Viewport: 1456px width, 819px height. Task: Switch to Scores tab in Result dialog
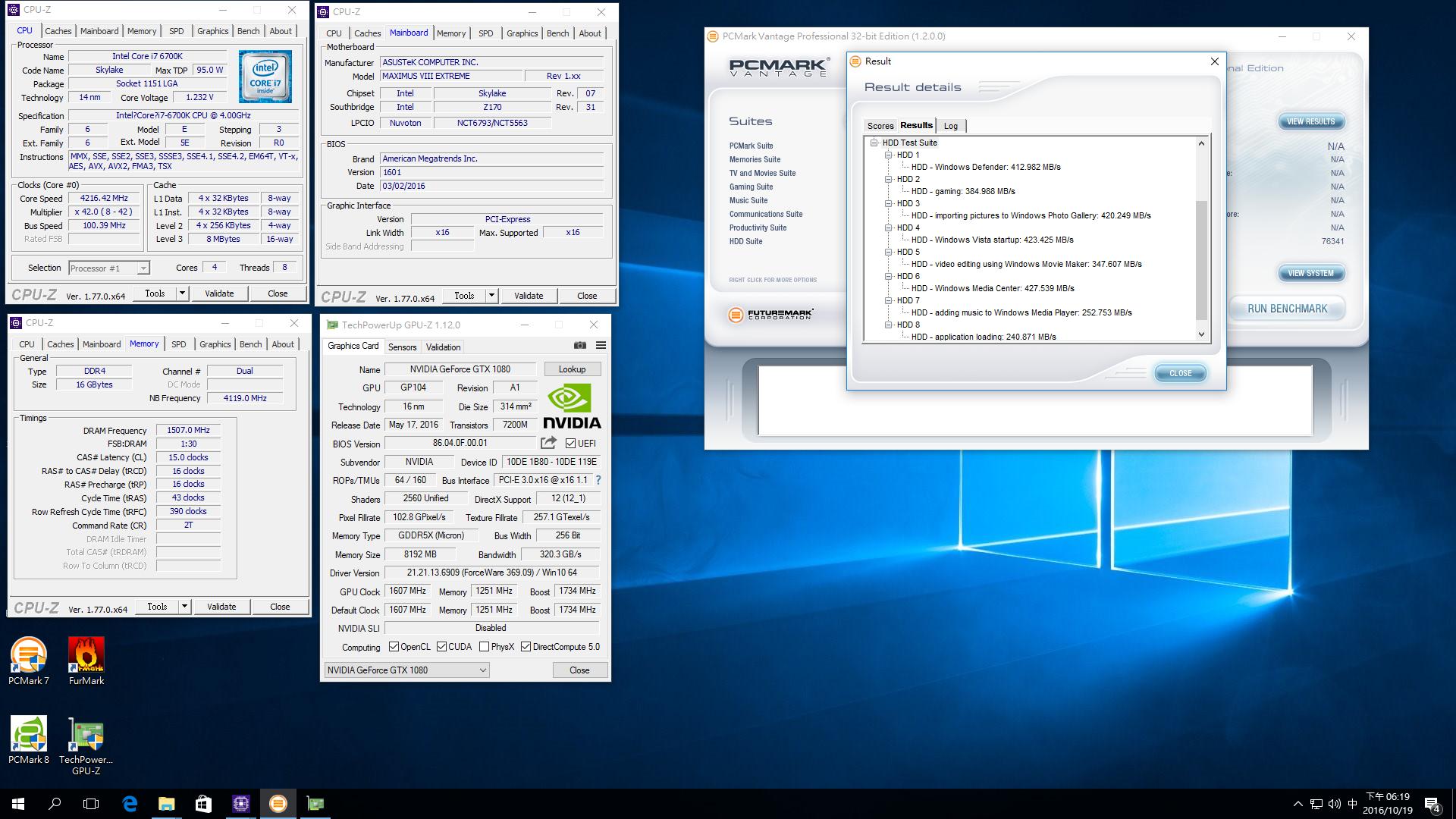point(880,126)
